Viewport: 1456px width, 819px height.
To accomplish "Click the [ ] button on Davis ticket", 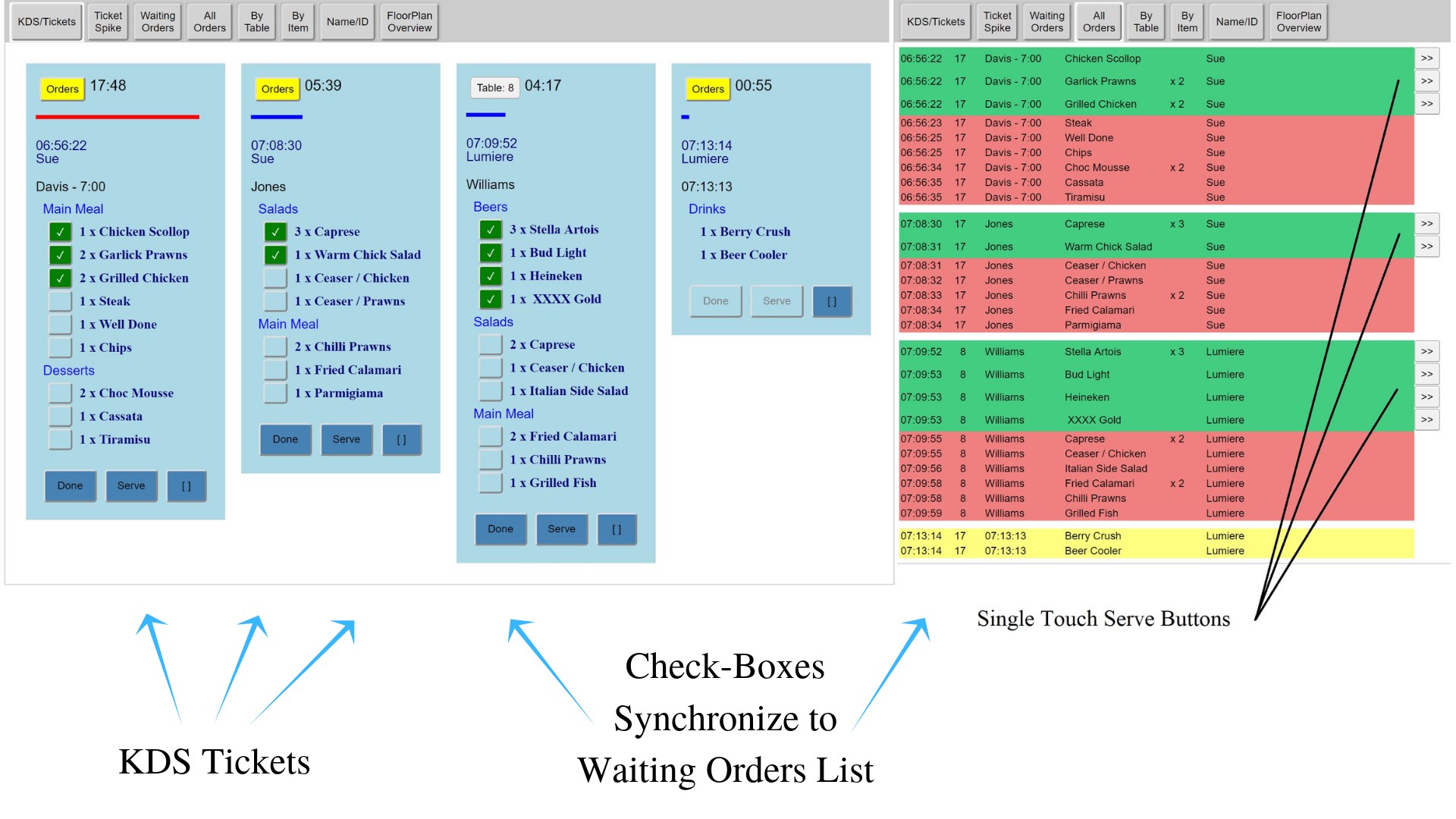I will point(186,486).
